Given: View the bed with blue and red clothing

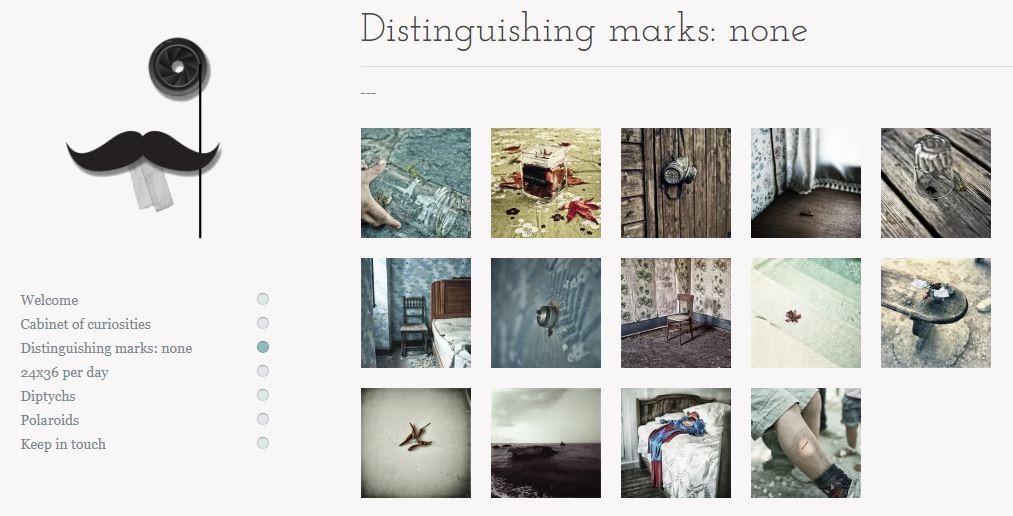Looking at the screenshot, I should click(x=676, y=443).
